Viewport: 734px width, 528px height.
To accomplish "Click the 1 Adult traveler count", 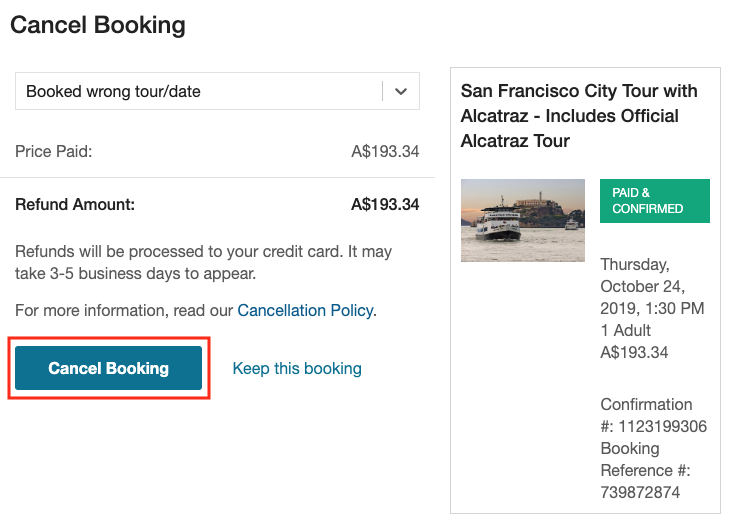I will (x=625, y=330).
